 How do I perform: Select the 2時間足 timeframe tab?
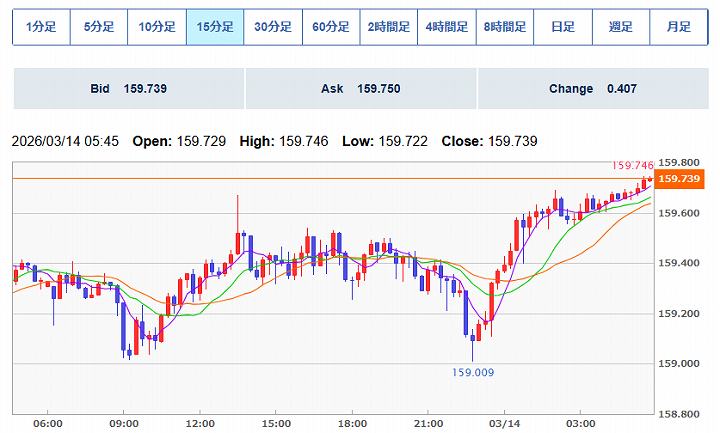tap(389, 27)
